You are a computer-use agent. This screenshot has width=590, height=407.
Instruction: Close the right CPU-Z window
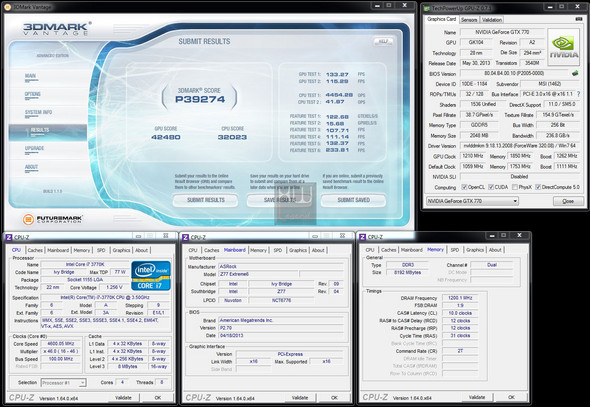pyautogui.click(x=519, y=235)
